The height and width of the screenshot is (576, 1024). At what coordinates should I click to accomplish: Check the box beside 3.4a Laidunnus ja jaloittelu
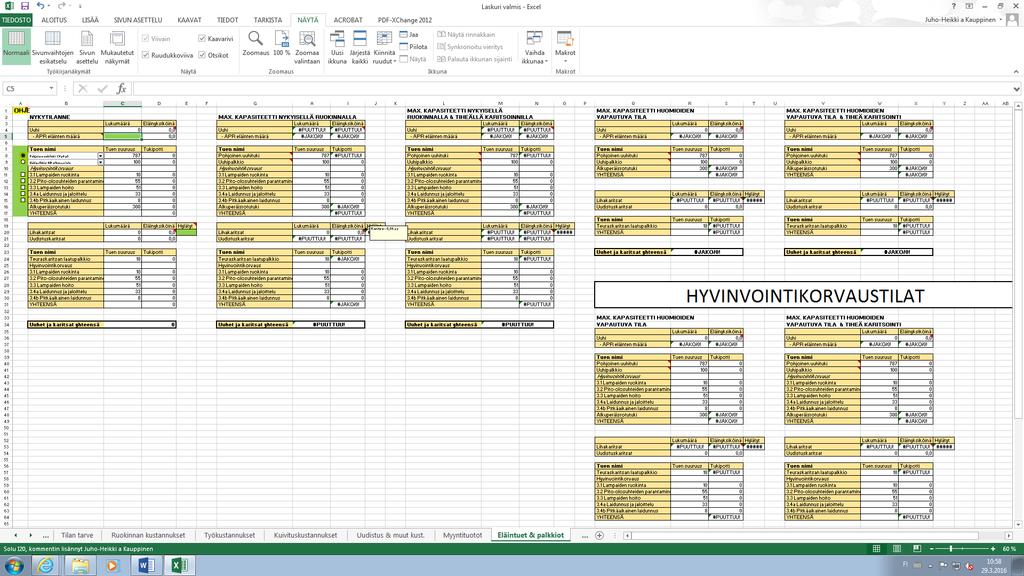tap(23, 194)
